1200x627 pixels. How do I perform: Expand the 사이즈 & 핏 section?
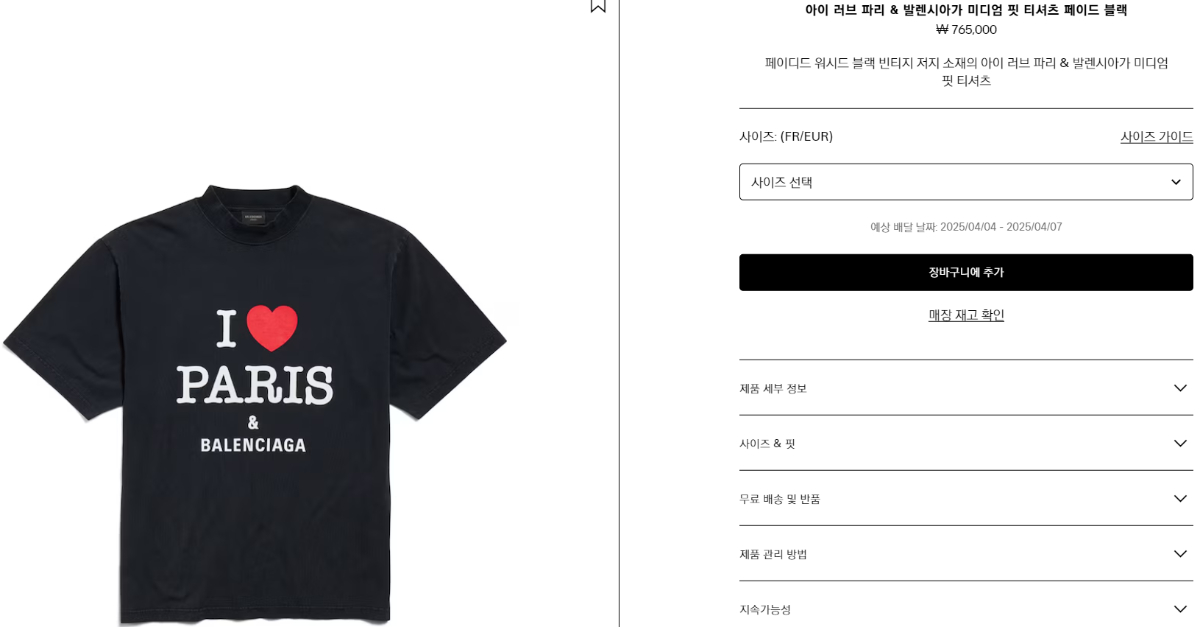(x=966, y=443)
